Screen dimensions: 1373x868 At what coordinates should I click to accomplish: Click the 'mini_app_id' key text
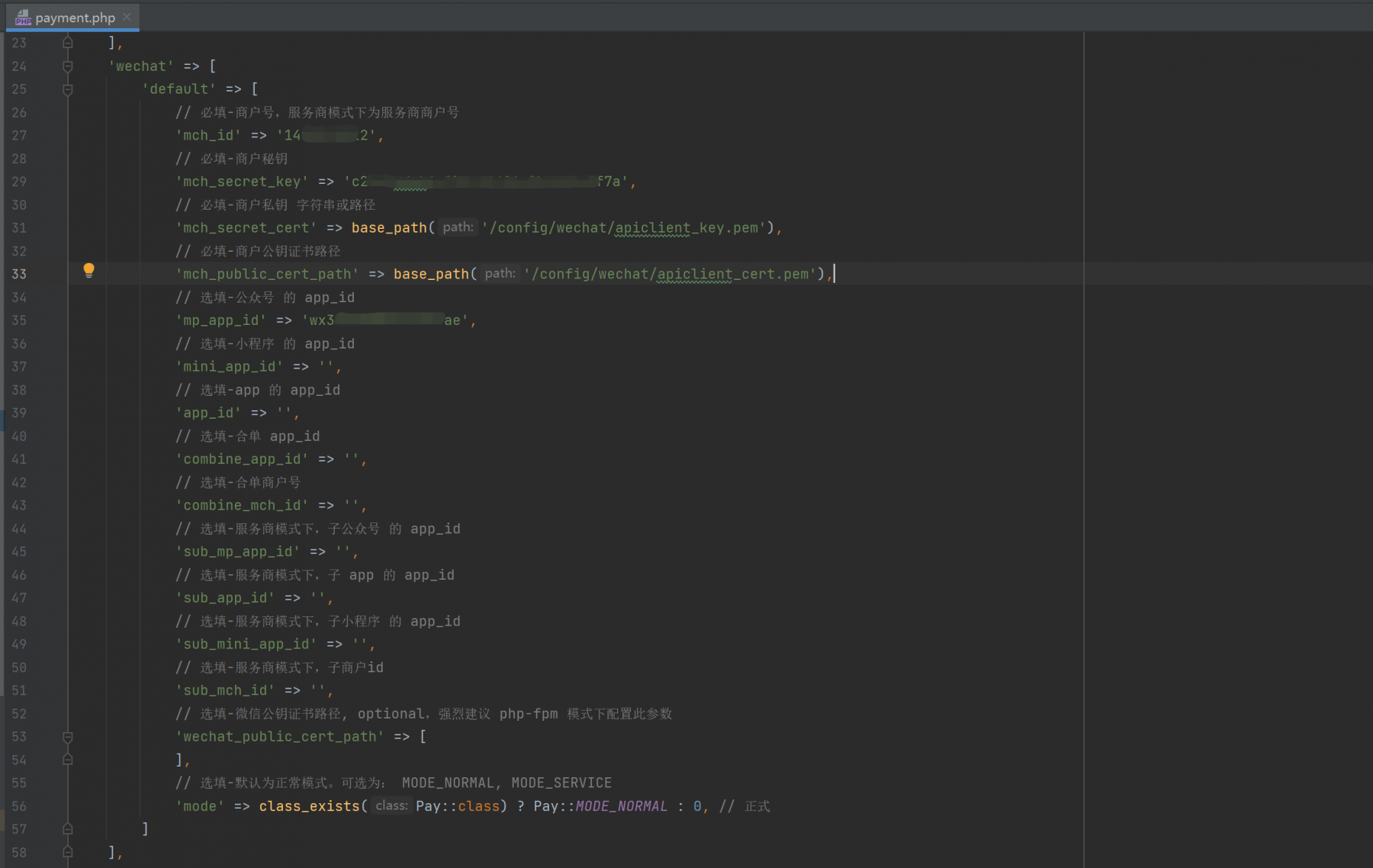(x=230, y=366)
